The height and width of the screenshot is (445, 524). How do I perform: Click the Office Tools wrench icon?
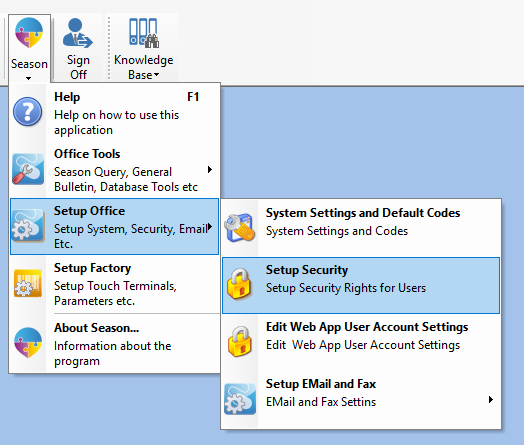click(x=28, y=169)
